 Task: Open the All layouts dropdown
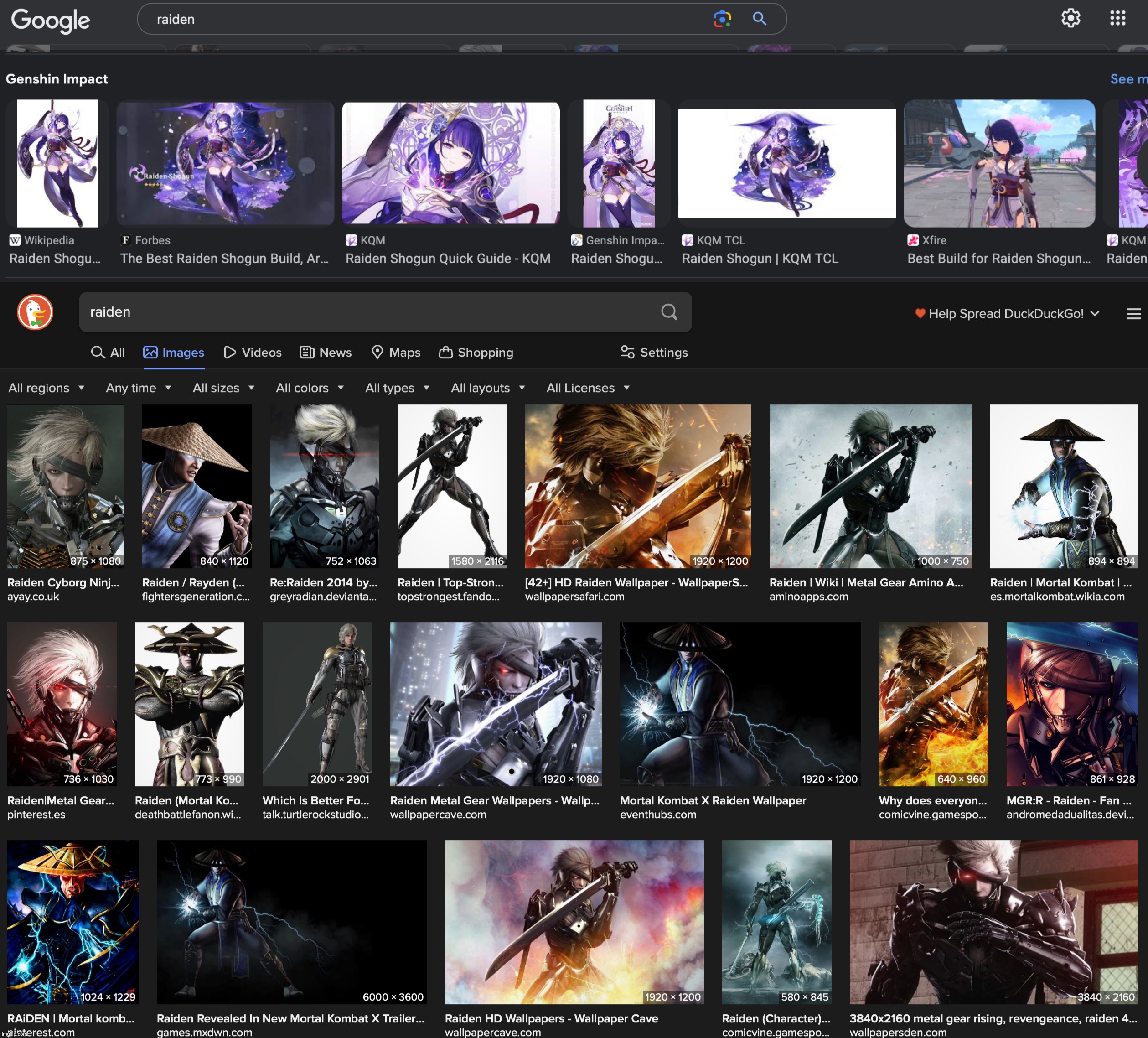tap(487, 388)
